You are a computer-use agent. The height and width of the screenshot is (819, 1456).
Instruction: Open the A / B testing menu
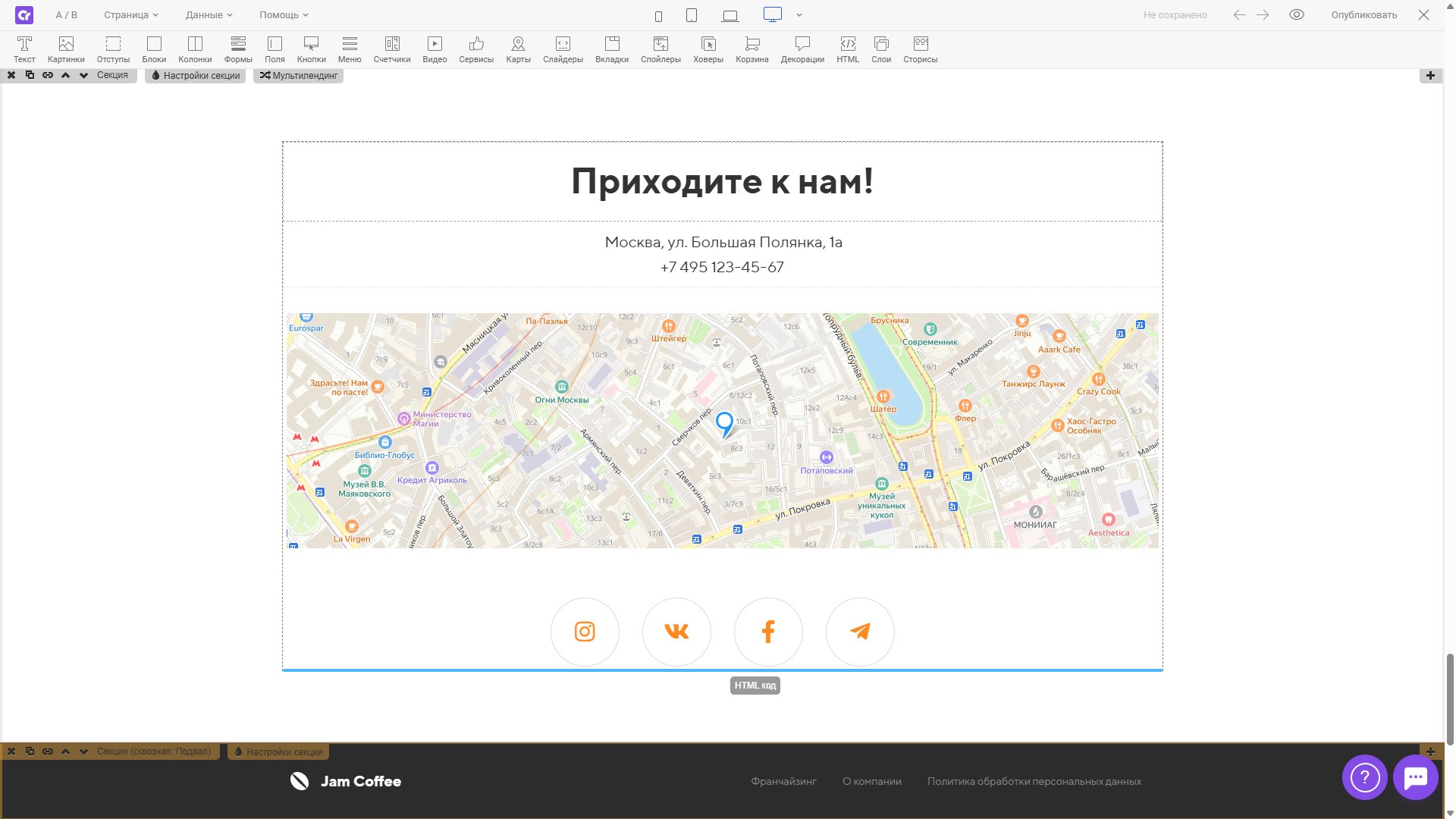pyautogui.click(x=66, y=14)
